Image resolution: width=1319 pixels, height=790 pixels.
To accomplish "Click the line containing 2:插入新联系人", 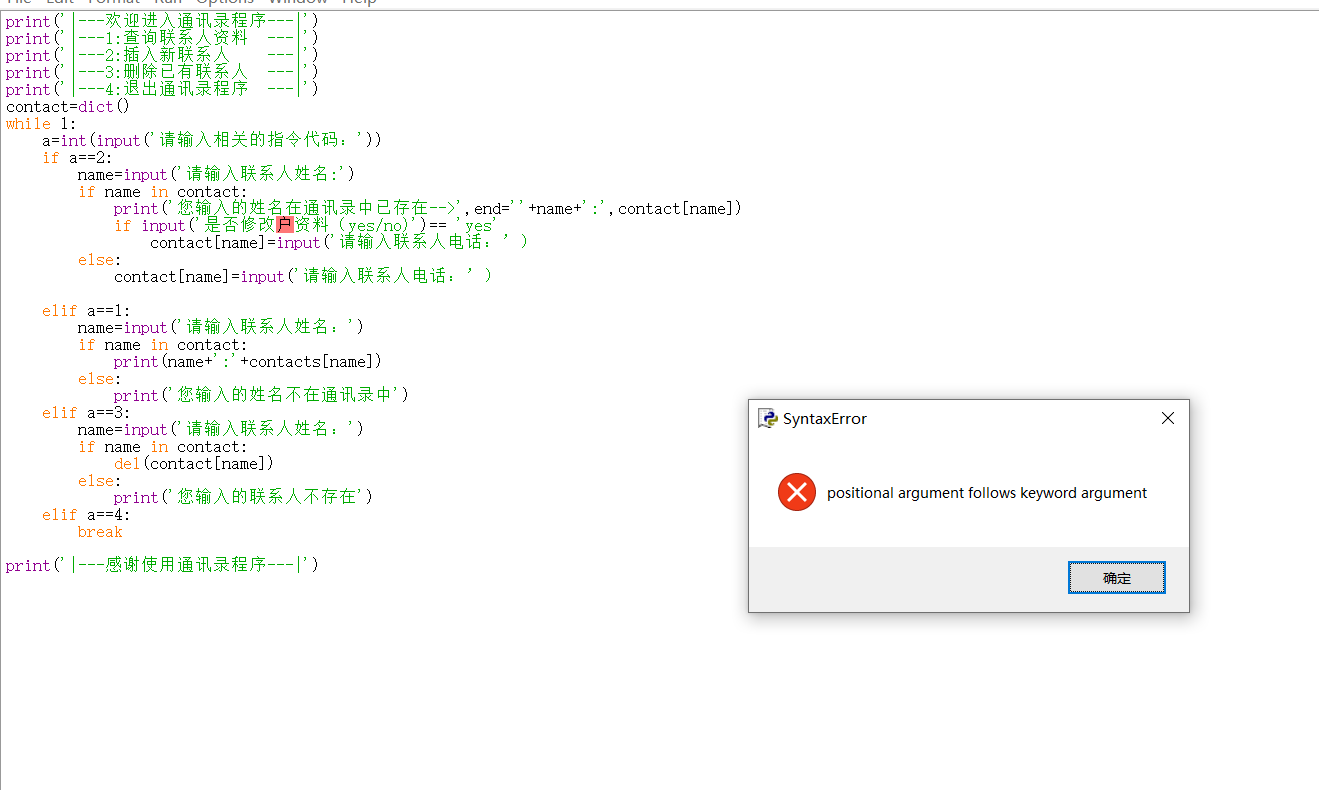I will tap(162, 55).
